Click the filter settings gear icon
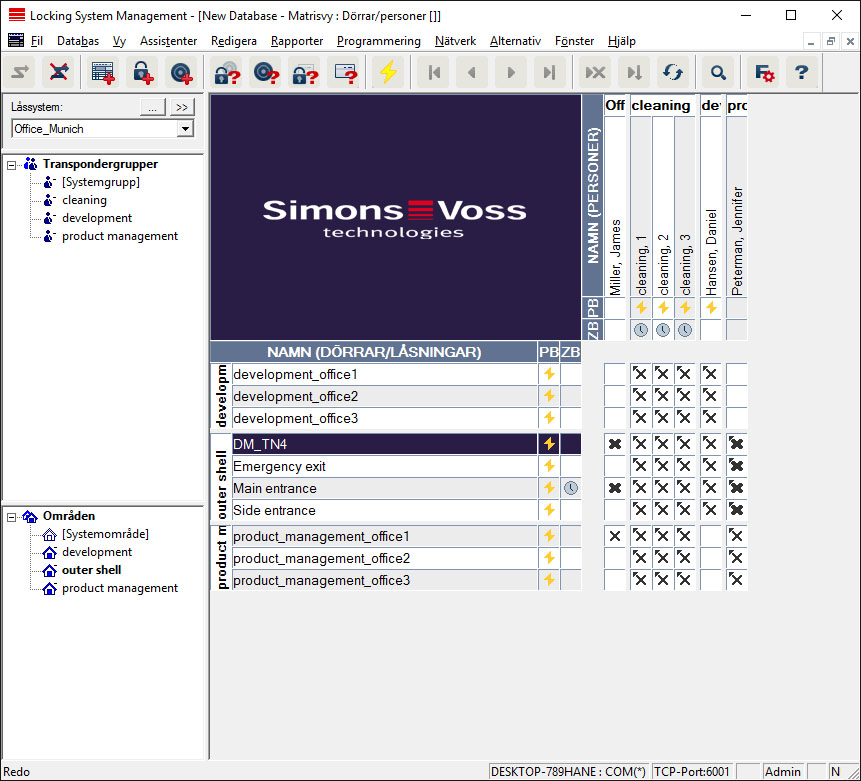861x781 pixels. [764, 72]
